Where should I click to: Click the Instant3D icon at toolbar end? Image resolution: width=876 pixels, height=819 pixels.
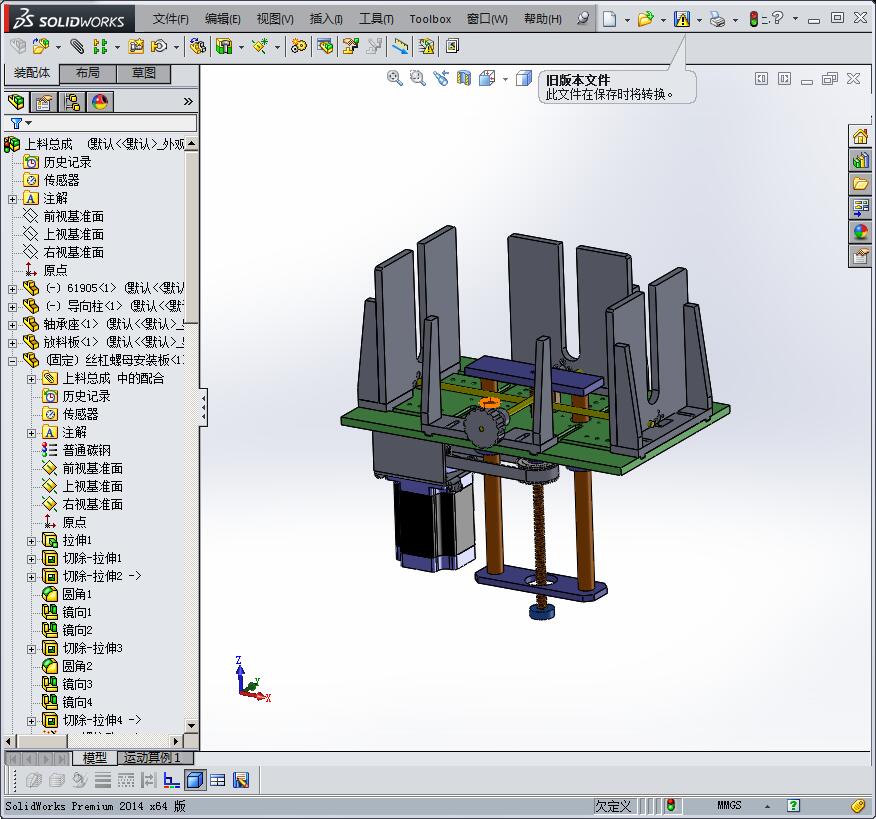pyautogui.click(x=453, y=46)
